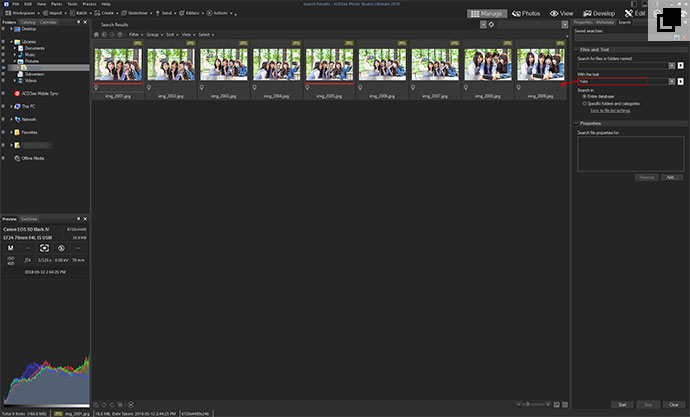Image resolution: width=690 pixels, height=417 pixels.
Task: Switch to Photos mode
Action: click(x=526, y=14)
